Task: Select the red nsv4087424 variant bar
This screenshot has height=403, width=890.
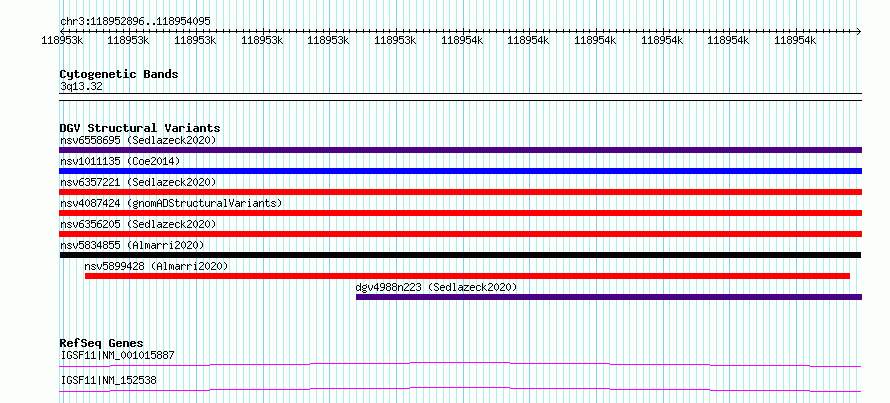Action: (460, 213)
